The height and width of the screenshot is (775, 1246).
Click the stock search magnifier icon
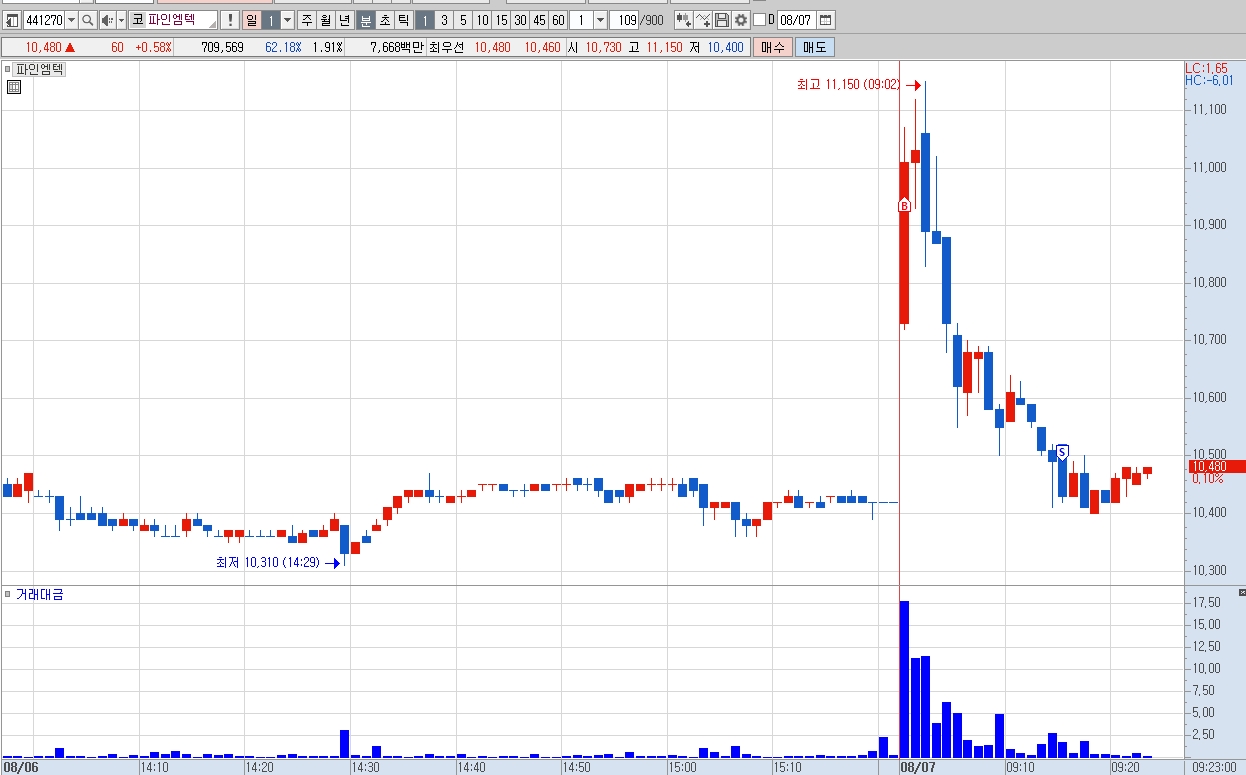point(88,20)
